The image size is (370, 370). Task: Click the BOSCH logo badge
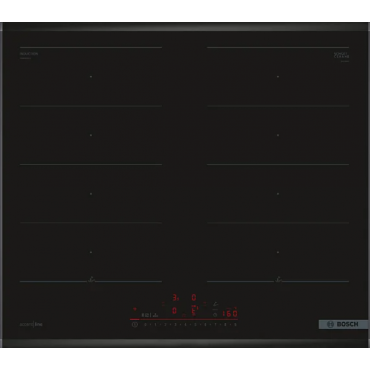point(343,324)
